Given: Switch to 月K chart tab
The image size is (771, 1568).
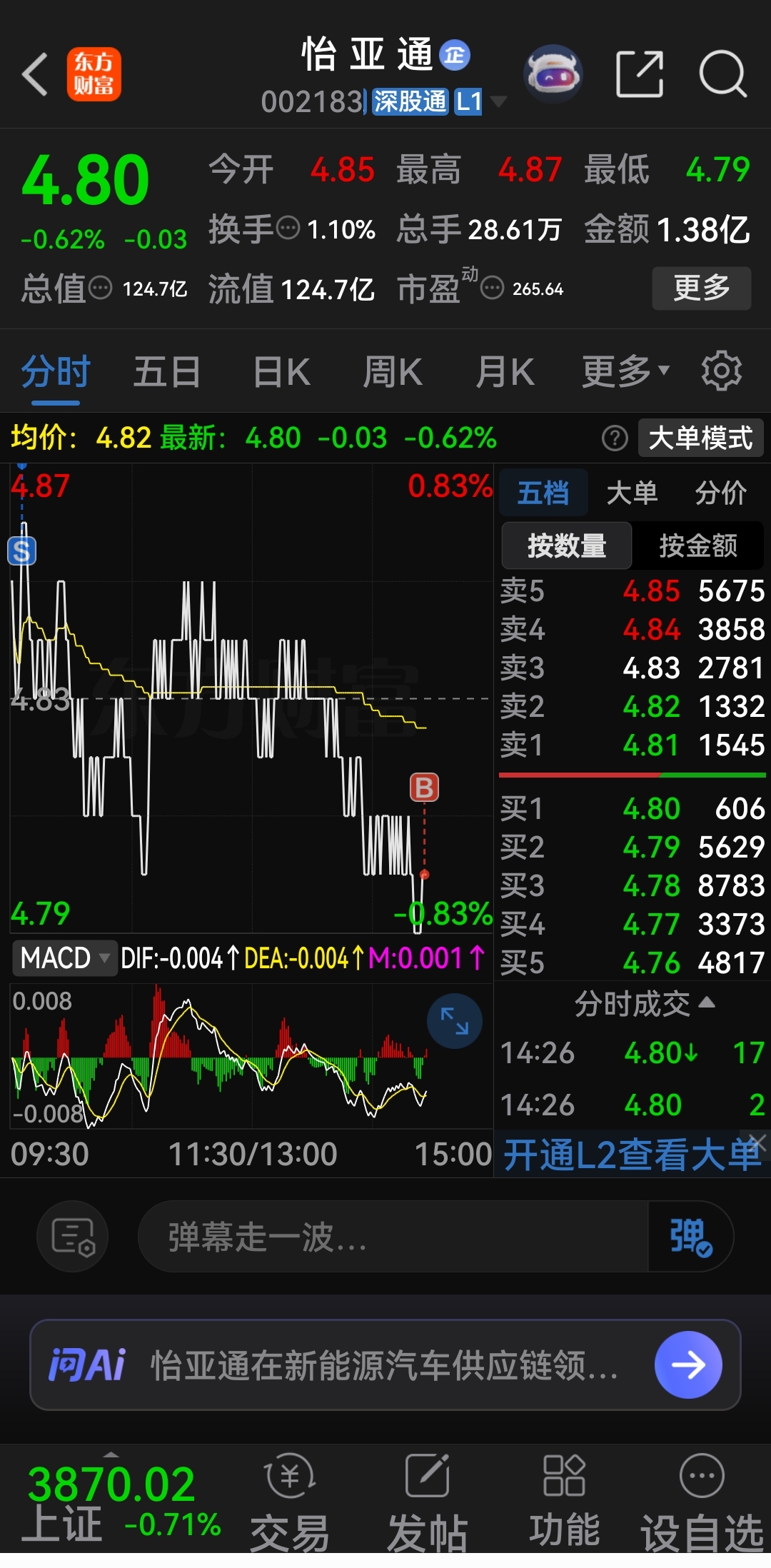Looking at the screenshot, I should click(505, 371).
